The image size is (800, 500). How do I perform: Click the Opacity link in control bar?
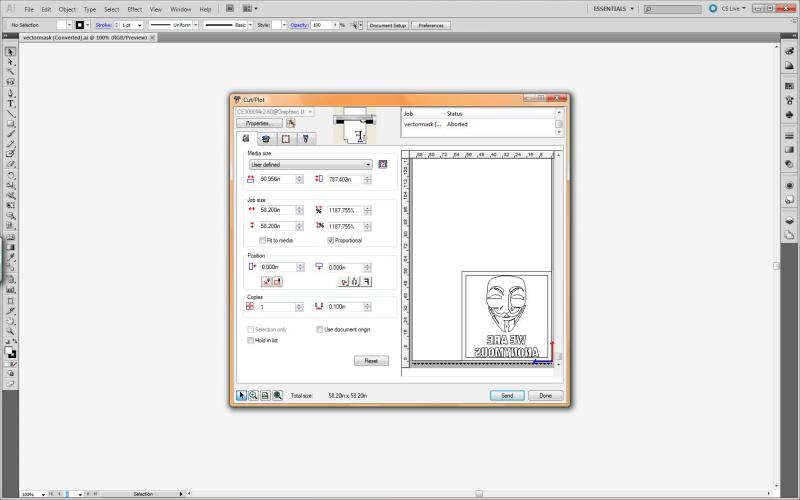coord(299,25)
